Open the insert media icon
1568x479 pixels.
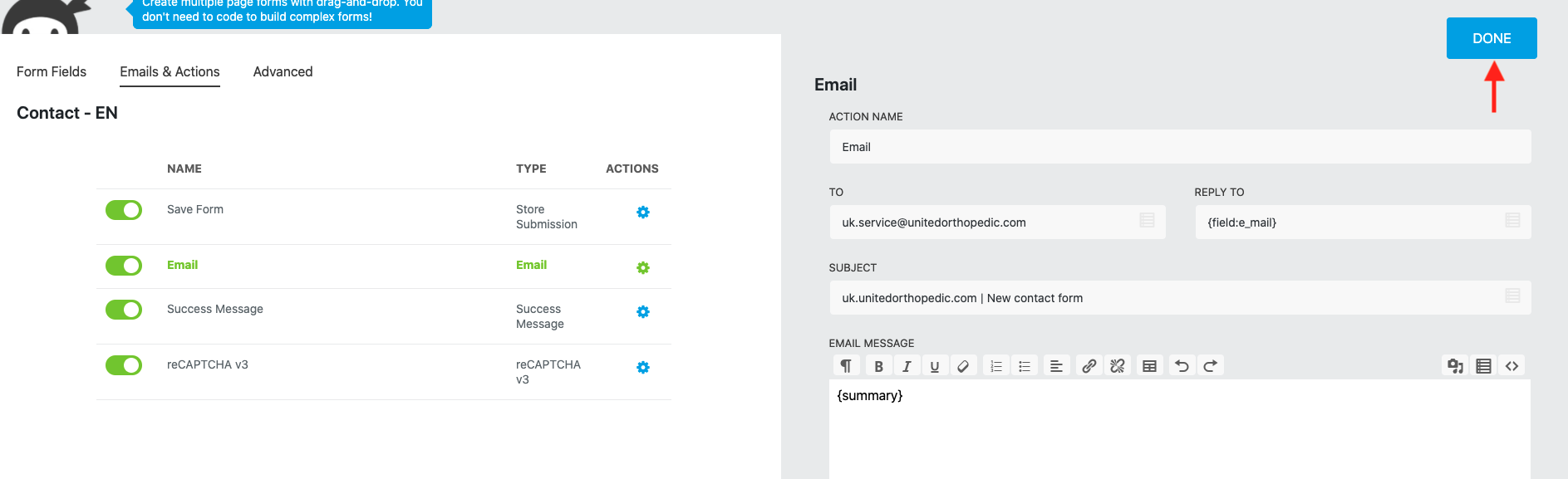1455,366
